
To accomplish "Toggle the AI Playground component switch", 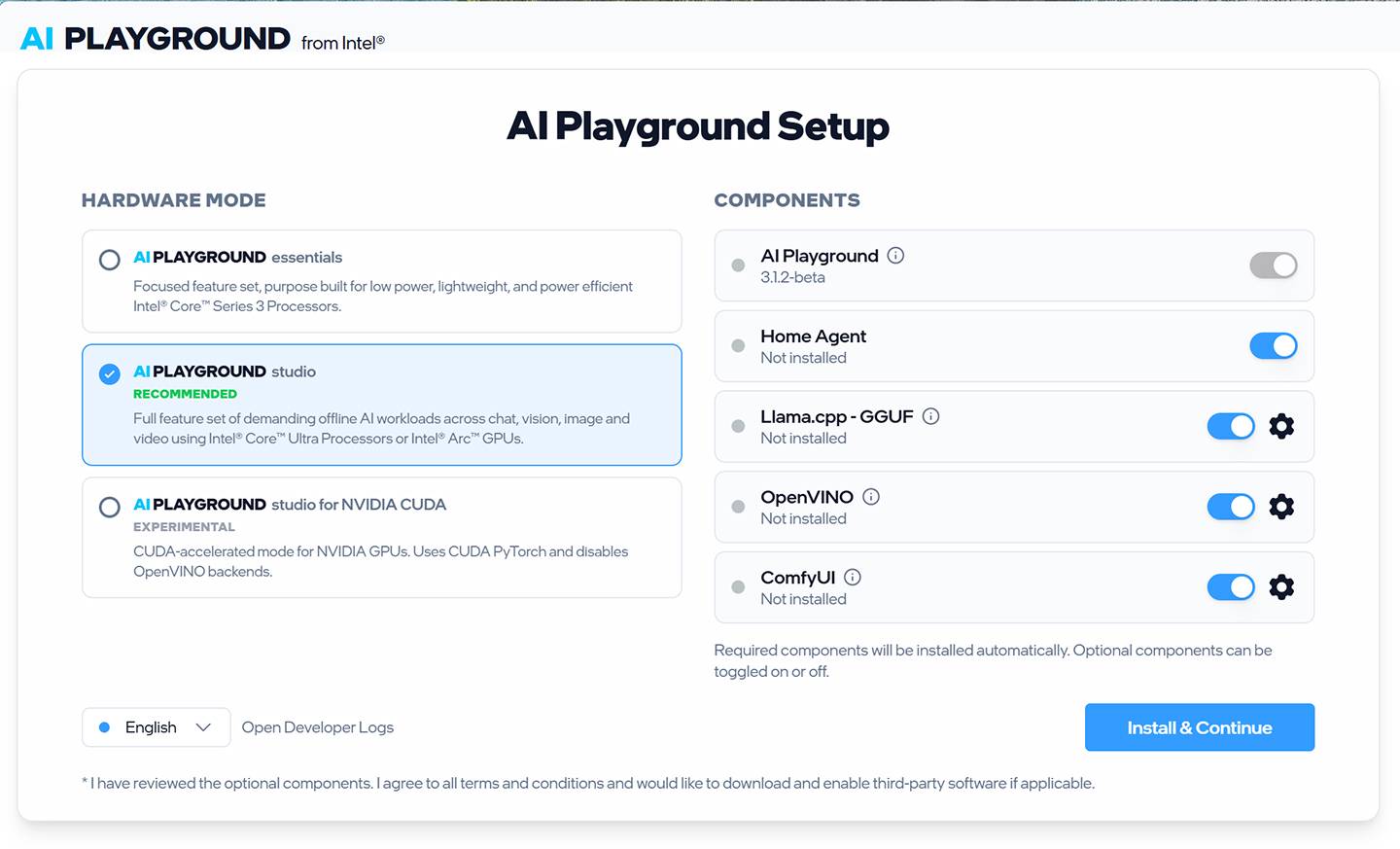I will point(1274,265).
